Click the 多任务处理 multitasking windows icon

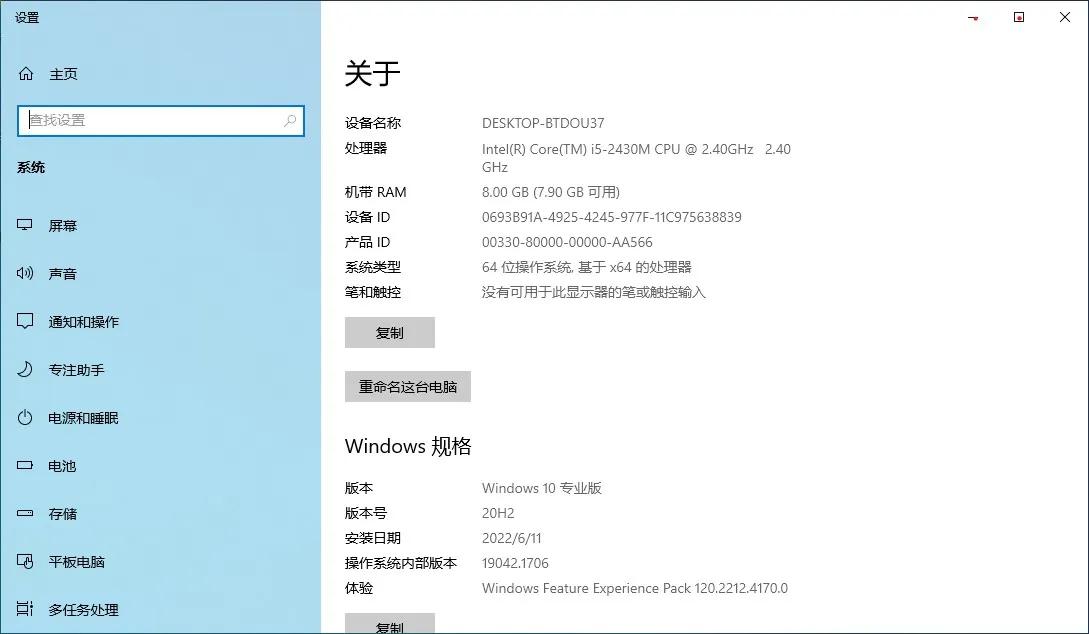click(x=24, y=609)
